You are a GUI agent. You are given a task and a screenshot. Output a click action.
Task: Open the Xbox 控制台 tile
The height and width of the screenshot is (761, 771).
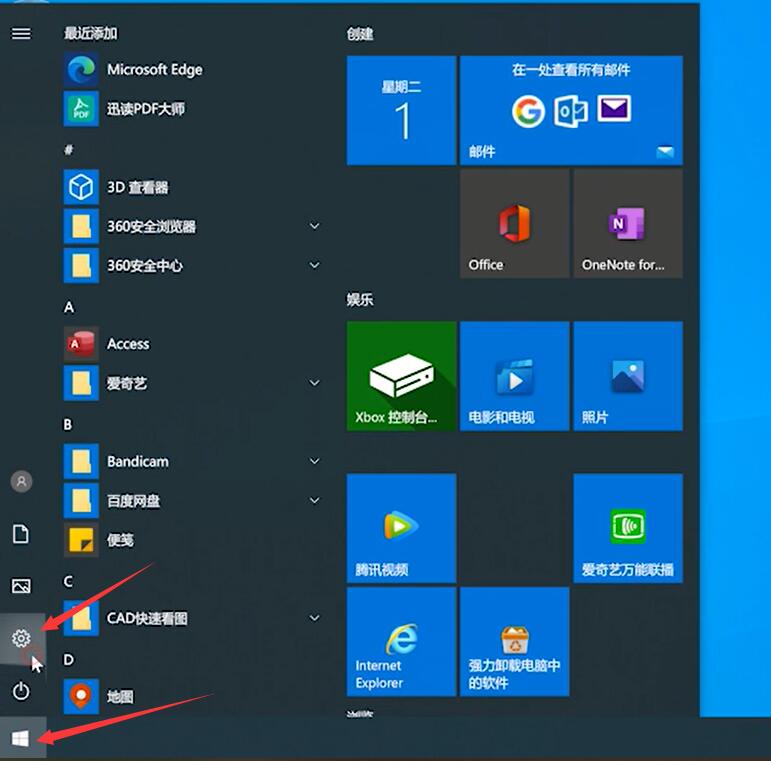(x=401, y=376)
